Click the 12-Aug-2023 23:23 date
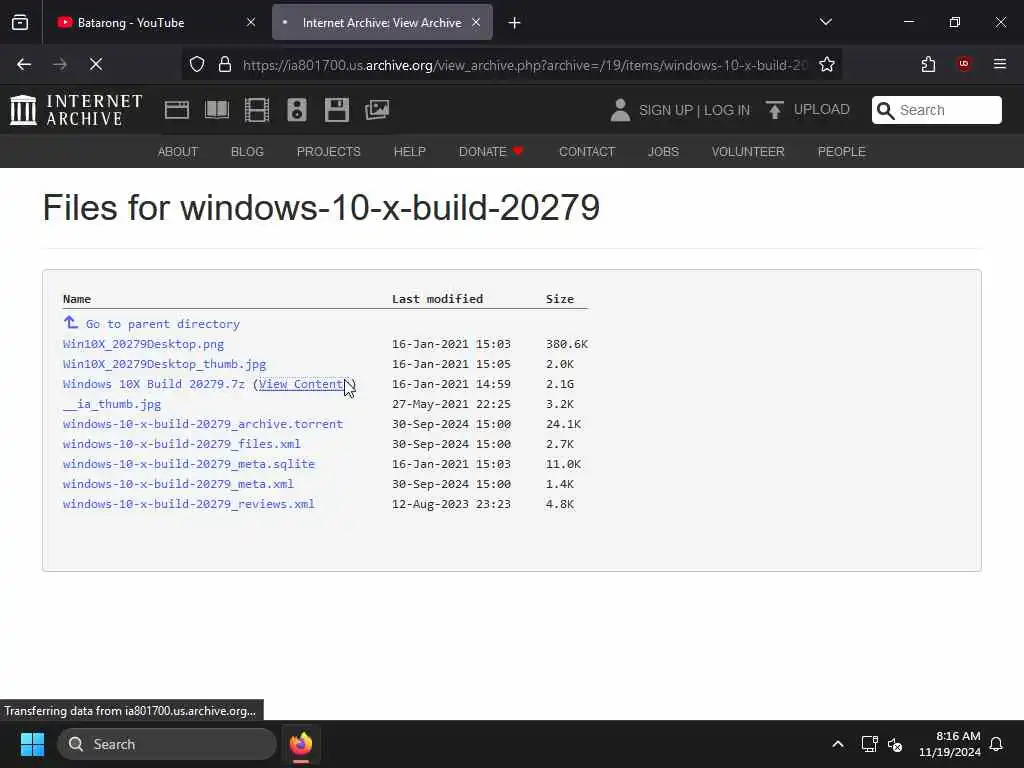The height and width of the screenshot is (768, 1024). click(451, 504)
